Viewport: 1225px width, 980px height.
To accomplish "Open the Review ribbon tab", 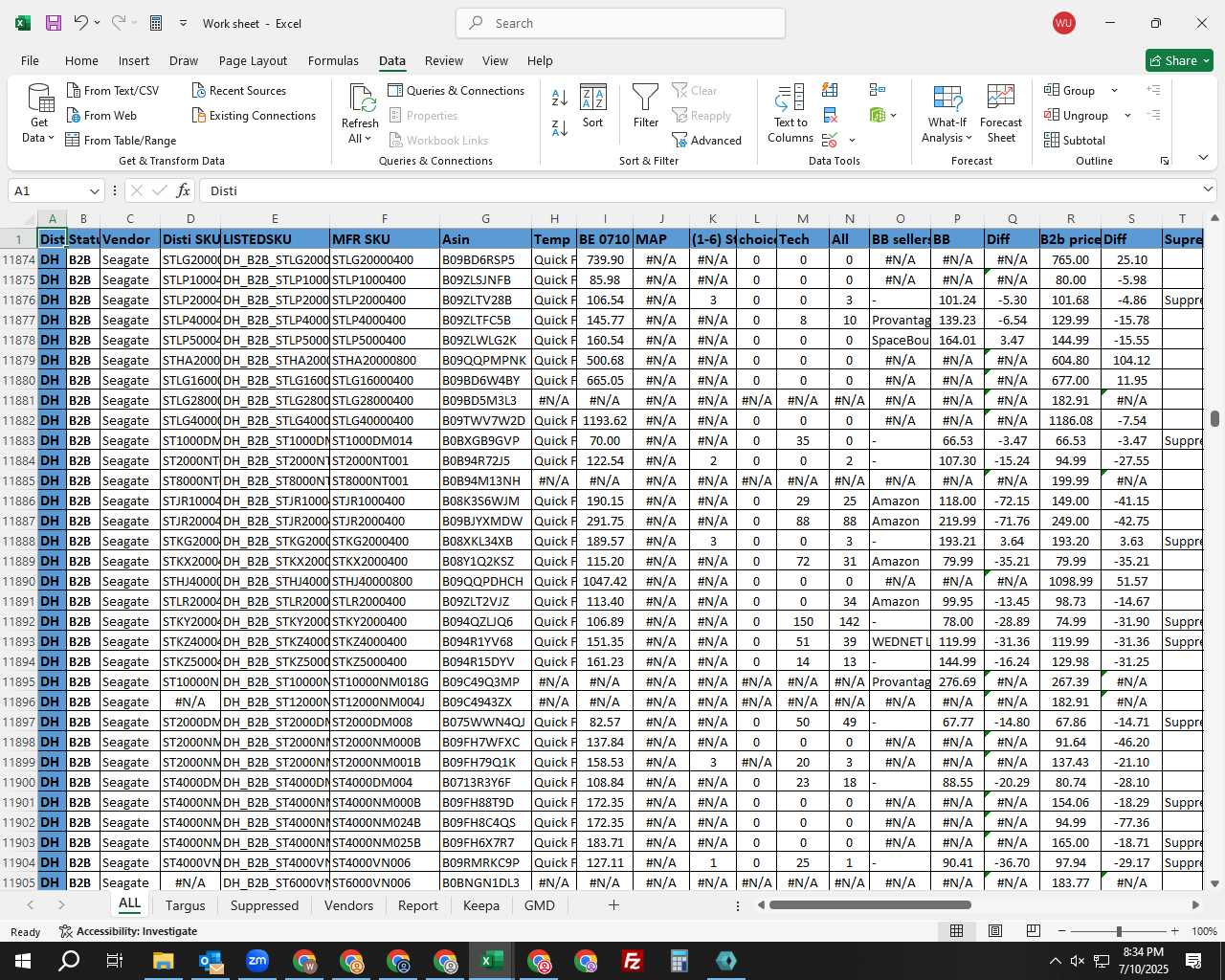I will point(444,60).
